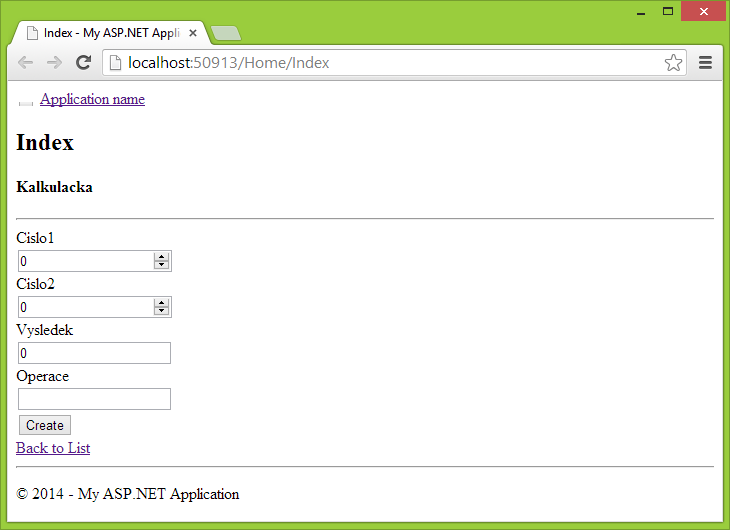Click the Index heading text
The width and height of the screenshot is (730, 530).
pos(45,142)
